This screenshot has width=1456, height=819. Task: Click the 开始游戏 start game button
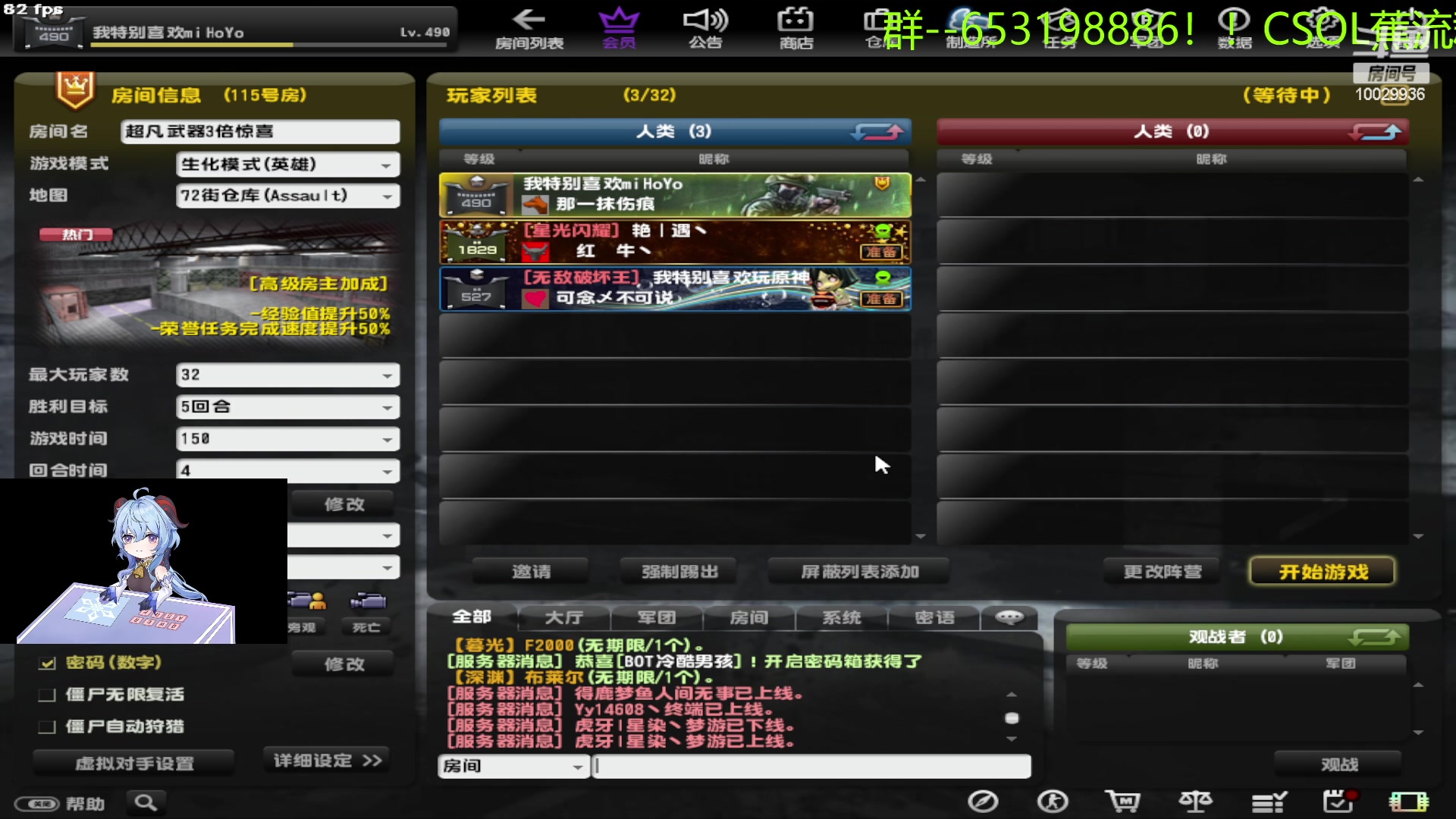pos(1323,572)
